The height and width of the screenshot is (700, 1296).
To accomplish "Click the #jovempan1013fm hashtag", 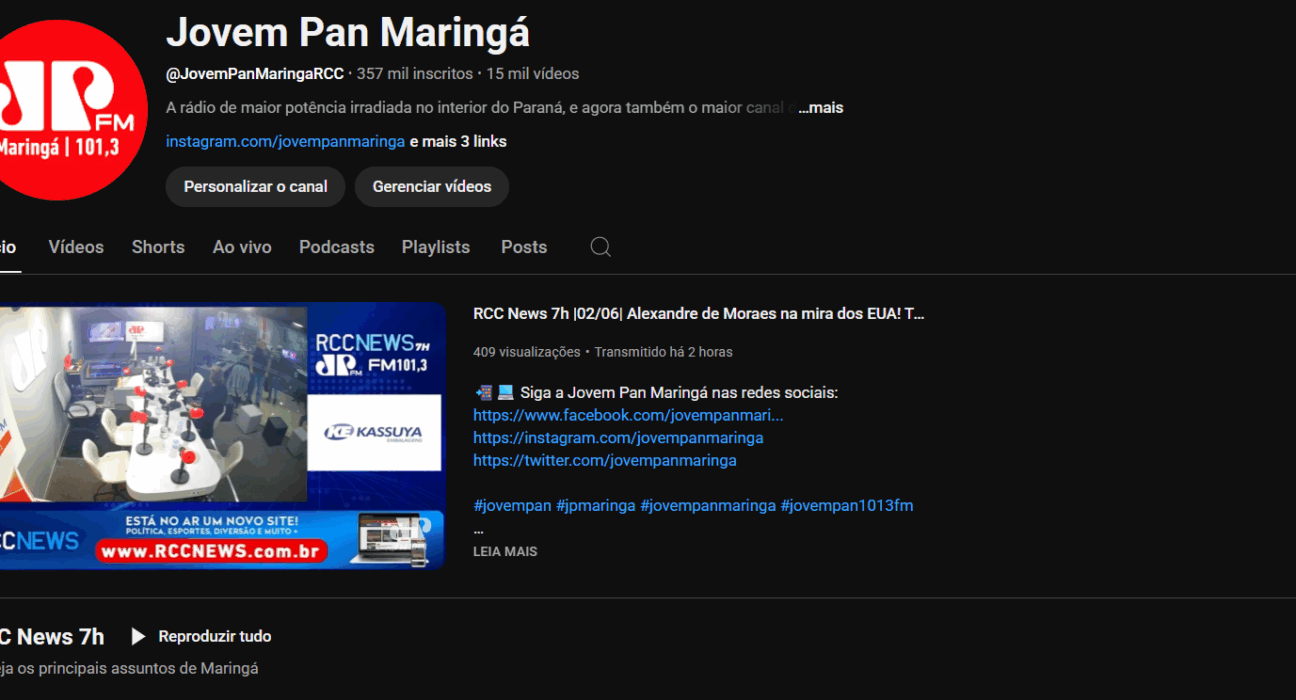I will point(847,506).
